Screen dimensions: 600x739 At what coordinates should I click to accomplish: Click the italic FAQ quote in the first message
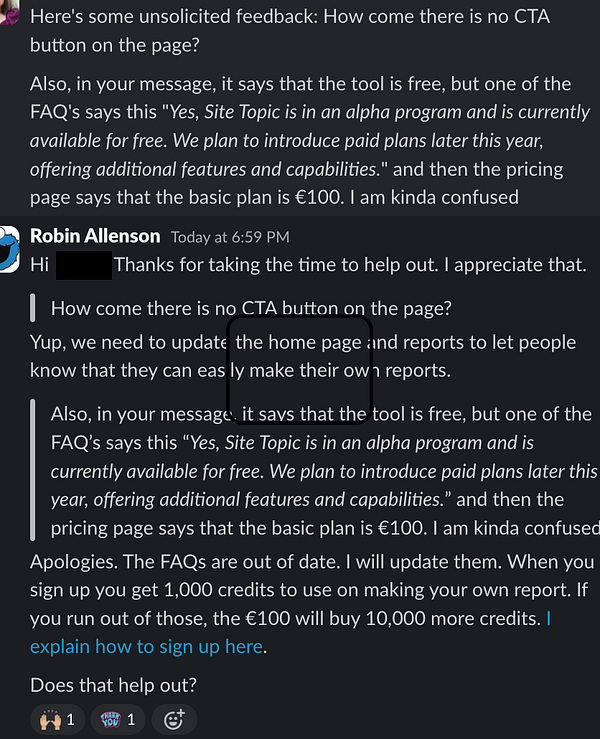[310, 140]
